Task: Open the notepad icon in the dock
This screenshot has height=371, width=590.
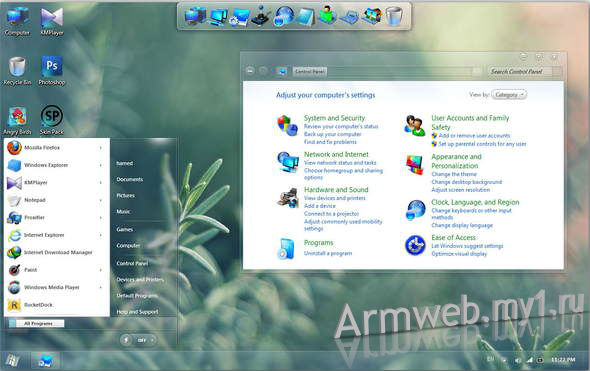Action: (x=305, y=17)
